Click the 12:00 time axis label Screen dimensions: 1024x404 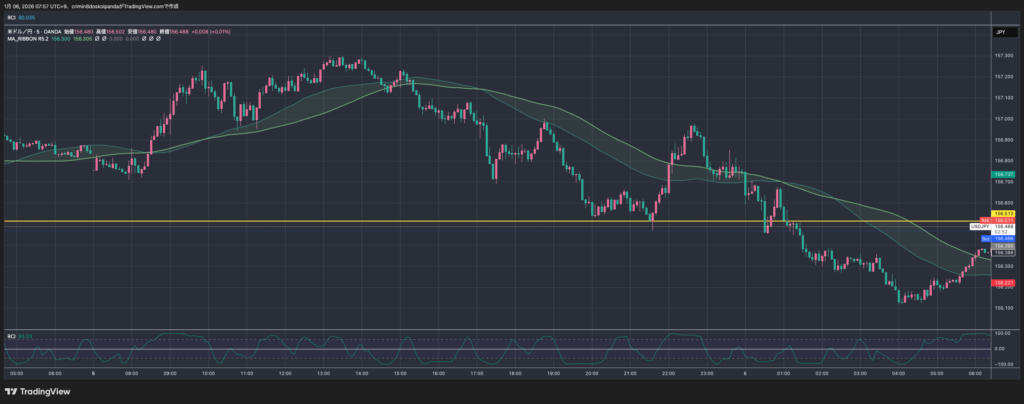pyautogui.click(x=285, y=373)
